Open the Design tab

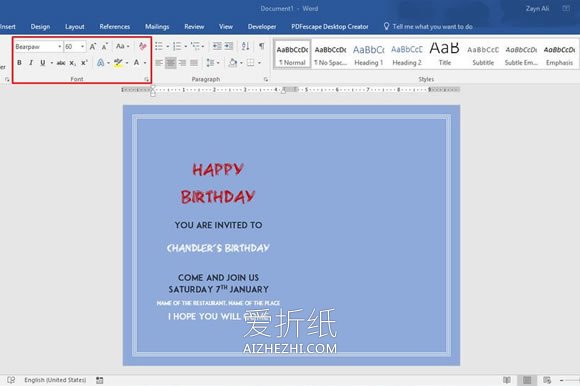click(40, 27)
